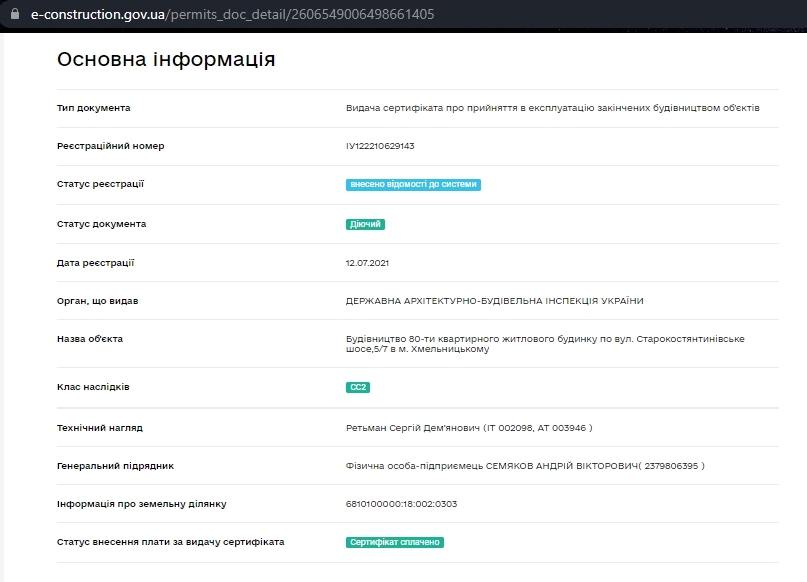
Task: Click the green 'СС2' class badge
Action: [x=358, y=387]
